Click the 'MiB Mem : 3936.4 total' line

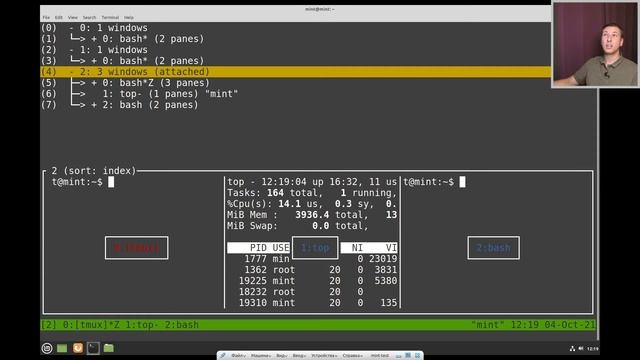(312, 215)
